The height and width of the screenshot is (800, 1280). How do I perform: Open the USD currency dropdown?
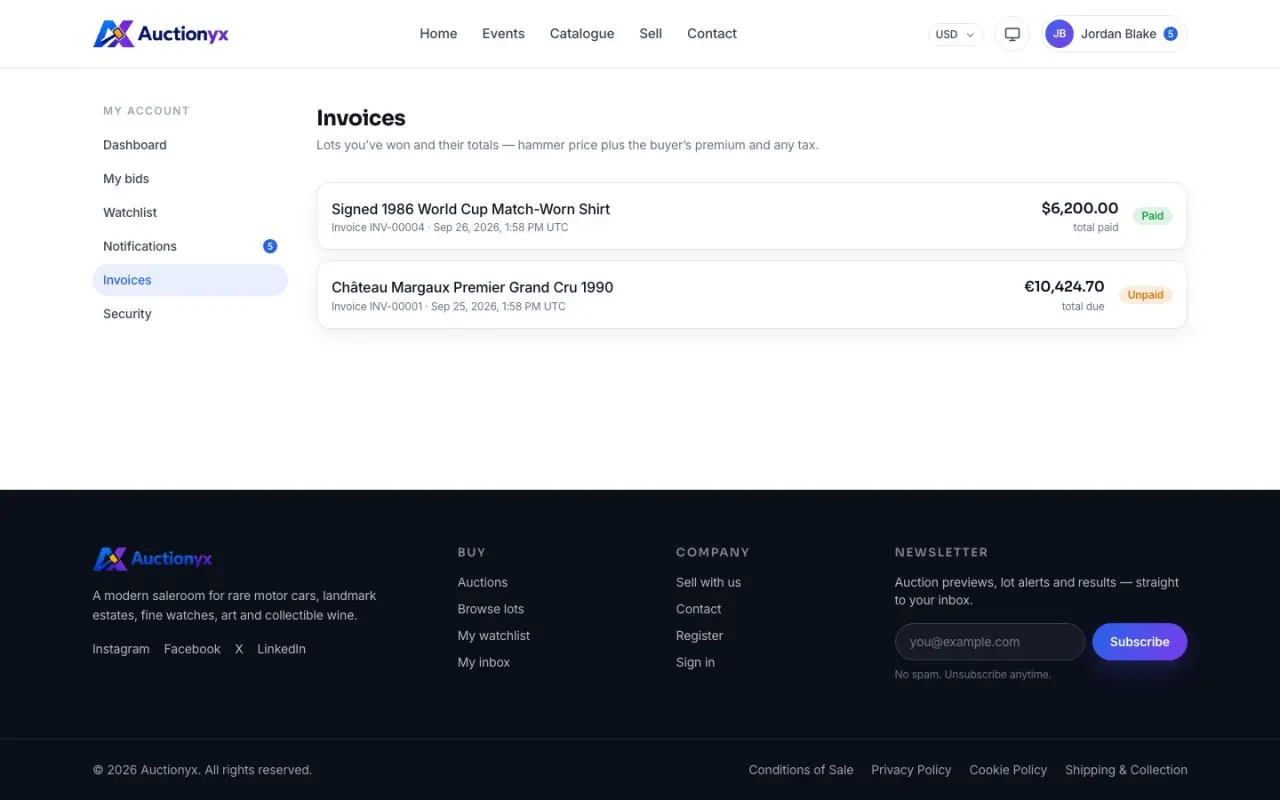tap(955, 34)
